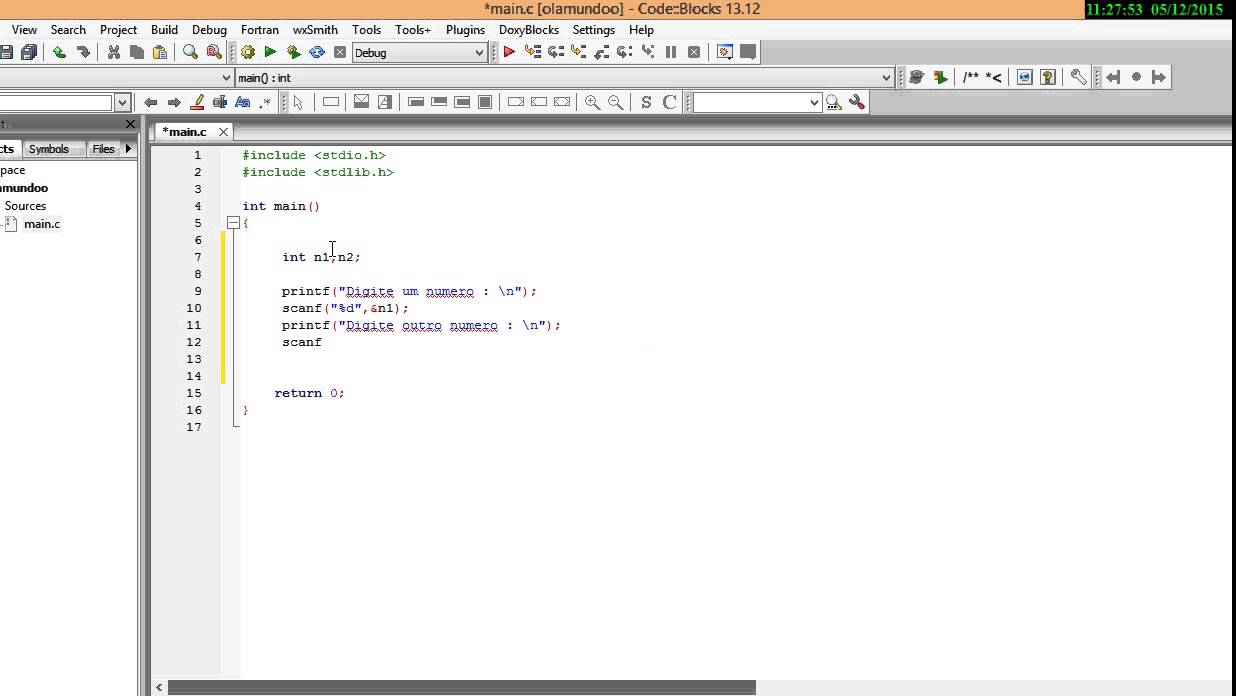Click the debugger info square icon
Image resolution: width=1236 pixels, height=696 pixels.
748,52
